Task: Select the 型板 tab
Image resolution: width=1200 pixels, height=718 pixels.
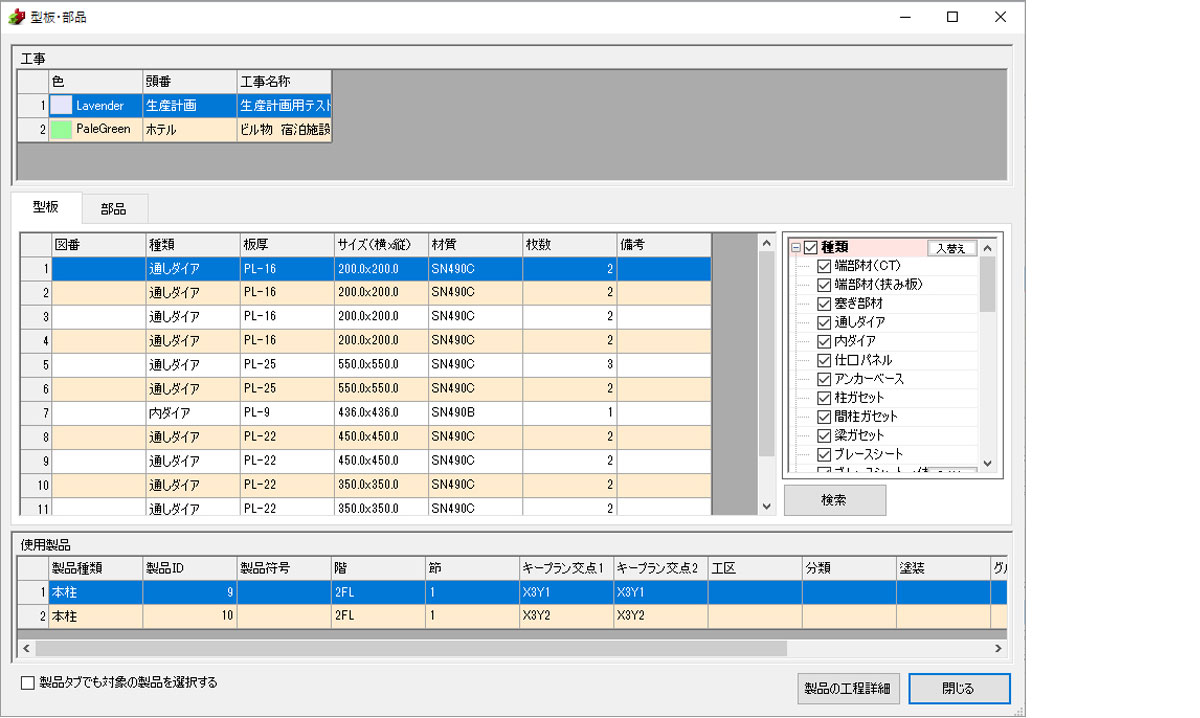Action: click(x=46, y=208)
